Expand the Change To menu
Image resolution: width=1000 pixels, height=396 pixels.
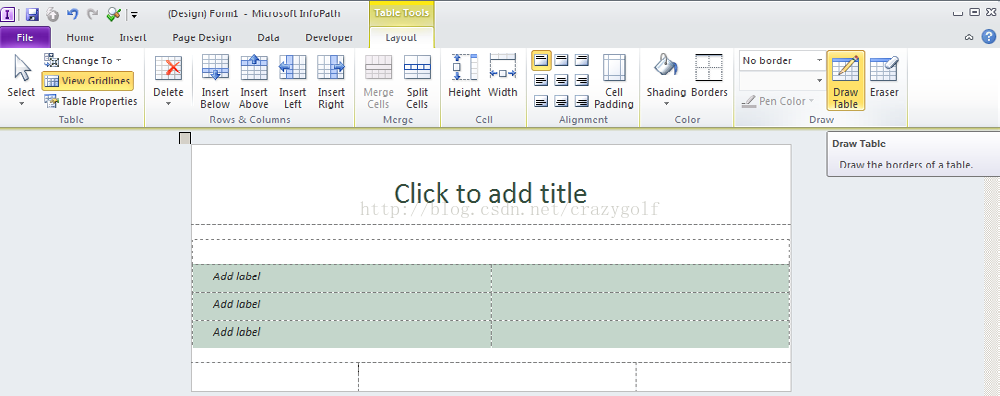click(x=83, y=61)
